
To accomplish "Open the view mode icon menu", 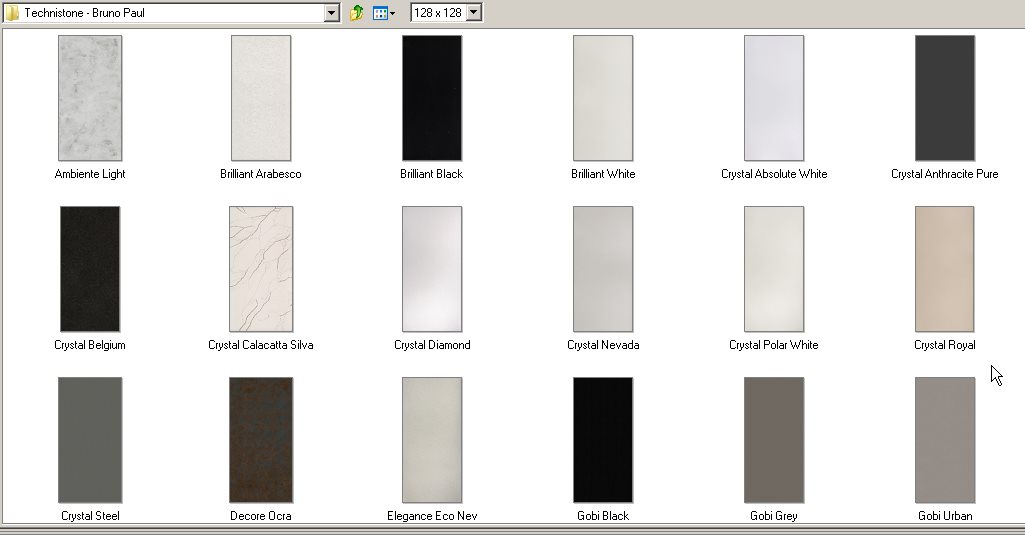I will tap(384, 12).
